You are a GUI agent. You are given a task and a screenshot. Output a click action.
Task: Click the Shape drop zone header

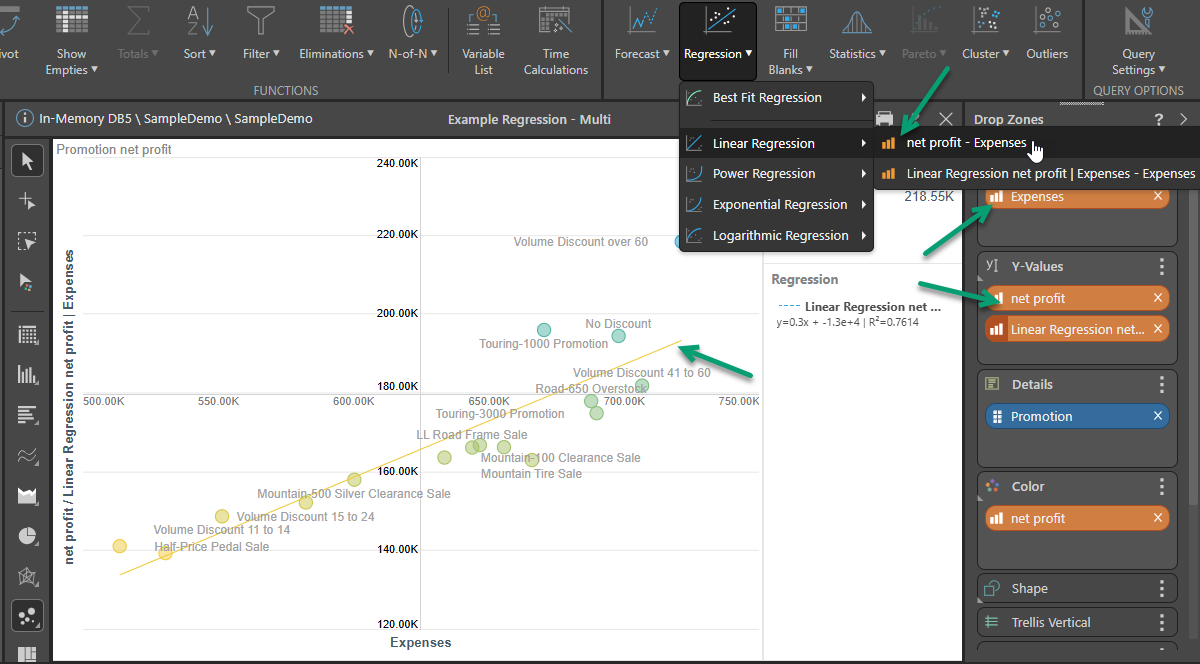pos(1076,589)
